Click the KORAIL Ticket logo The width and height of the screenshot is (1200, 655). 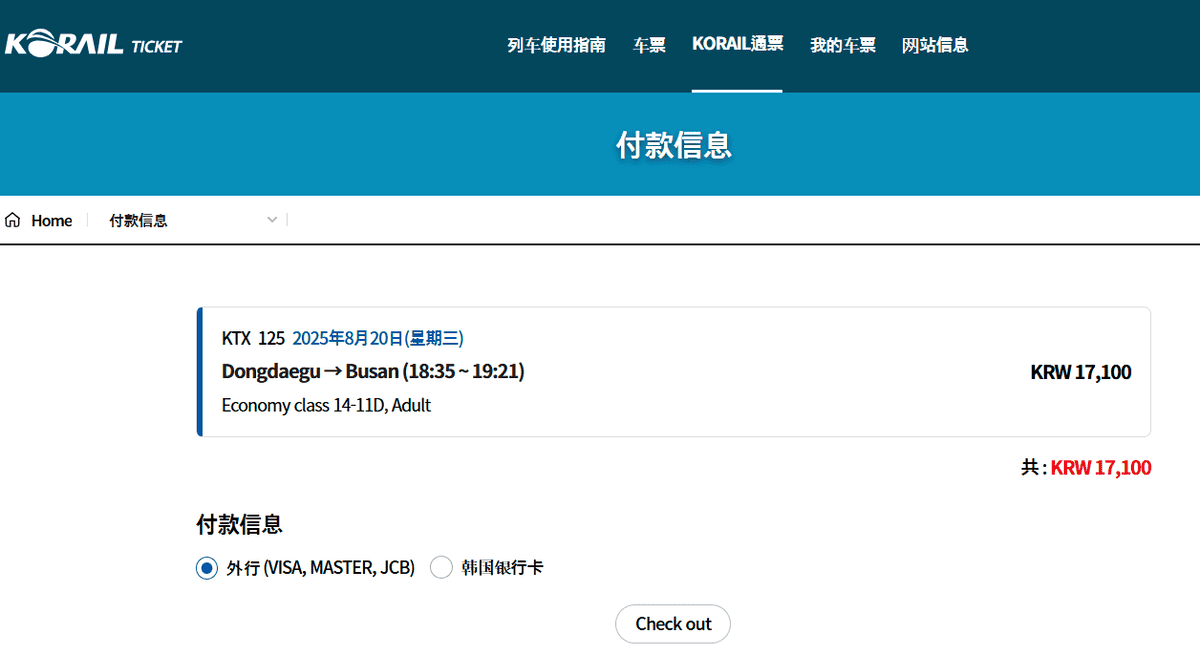[93, 45]
